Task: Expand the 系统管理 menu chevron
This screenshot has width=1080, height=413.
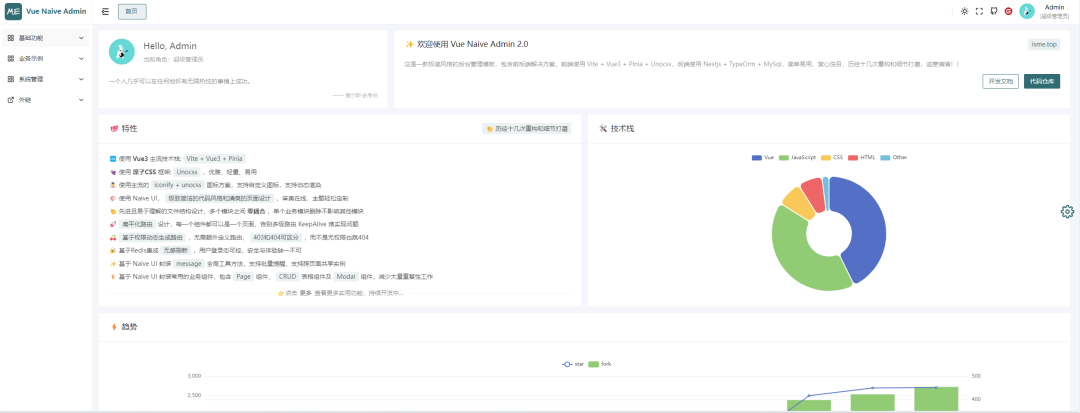Action: (81, 79)
